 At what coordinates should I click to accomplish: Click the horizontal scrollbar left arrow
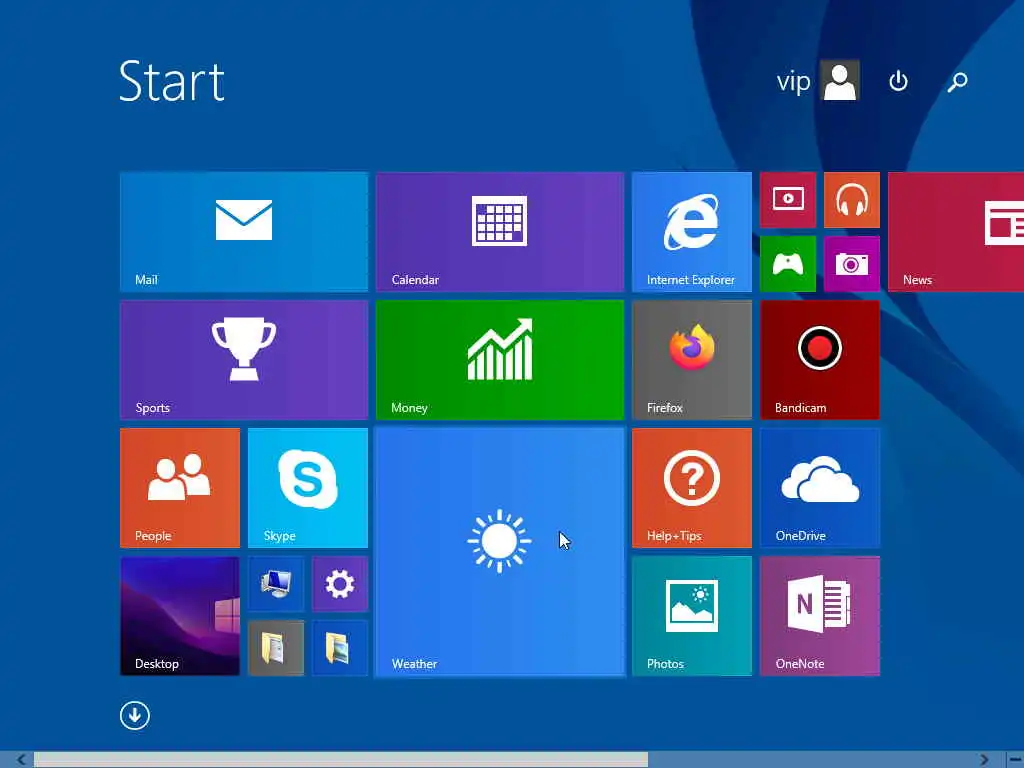[20, 760]
